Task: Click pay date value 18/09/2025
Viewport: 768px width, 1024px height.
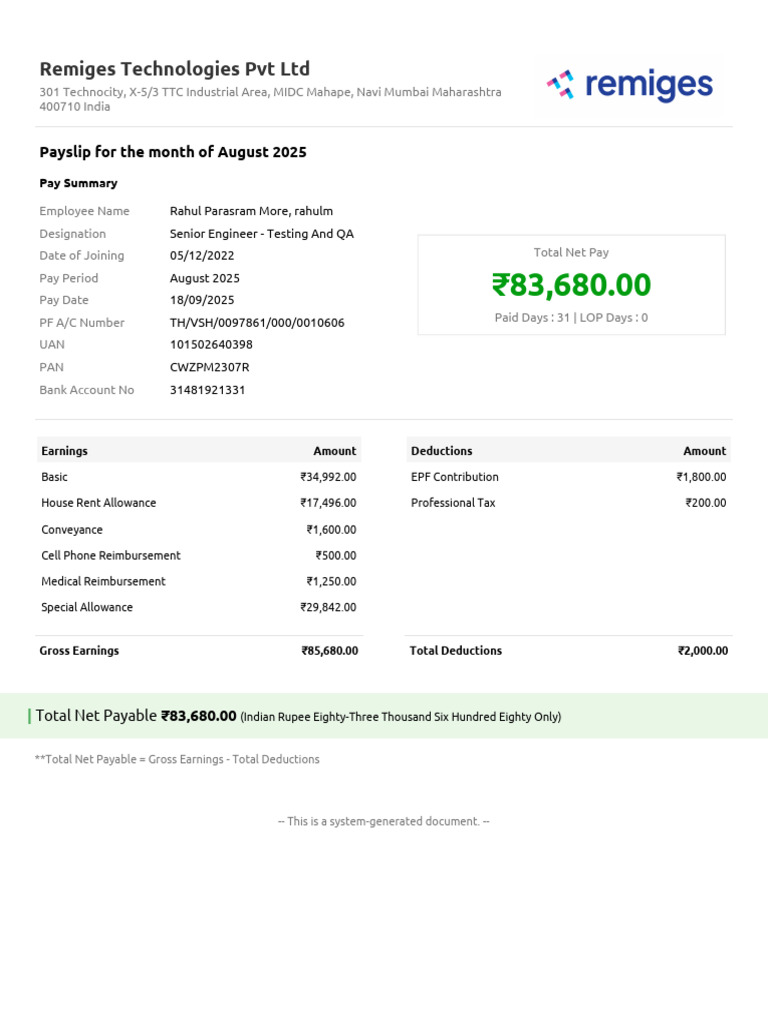Action: tap(202, 300)
